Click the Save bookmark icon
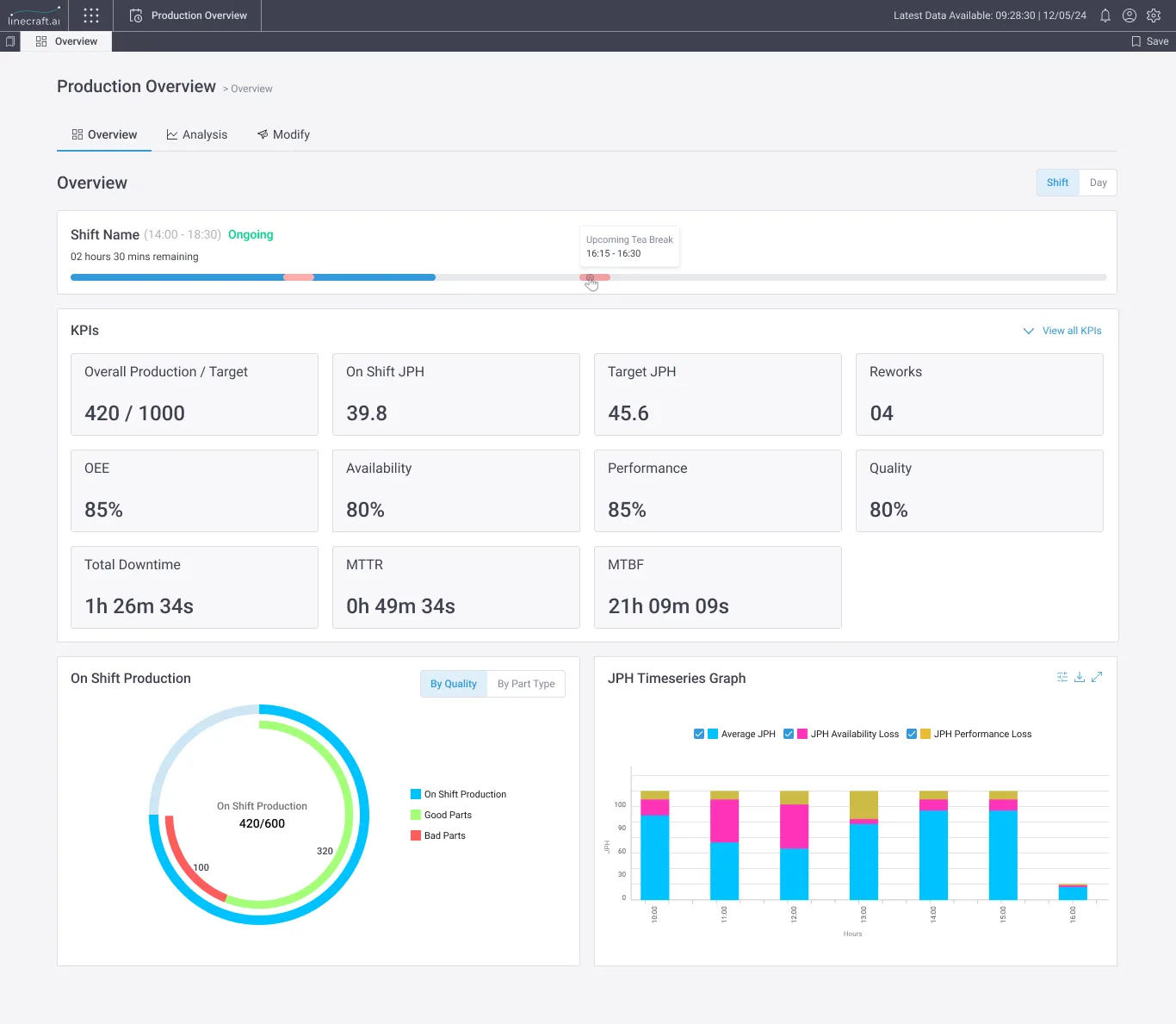The image size is (1176, 1024). [x=1136, y=41]
